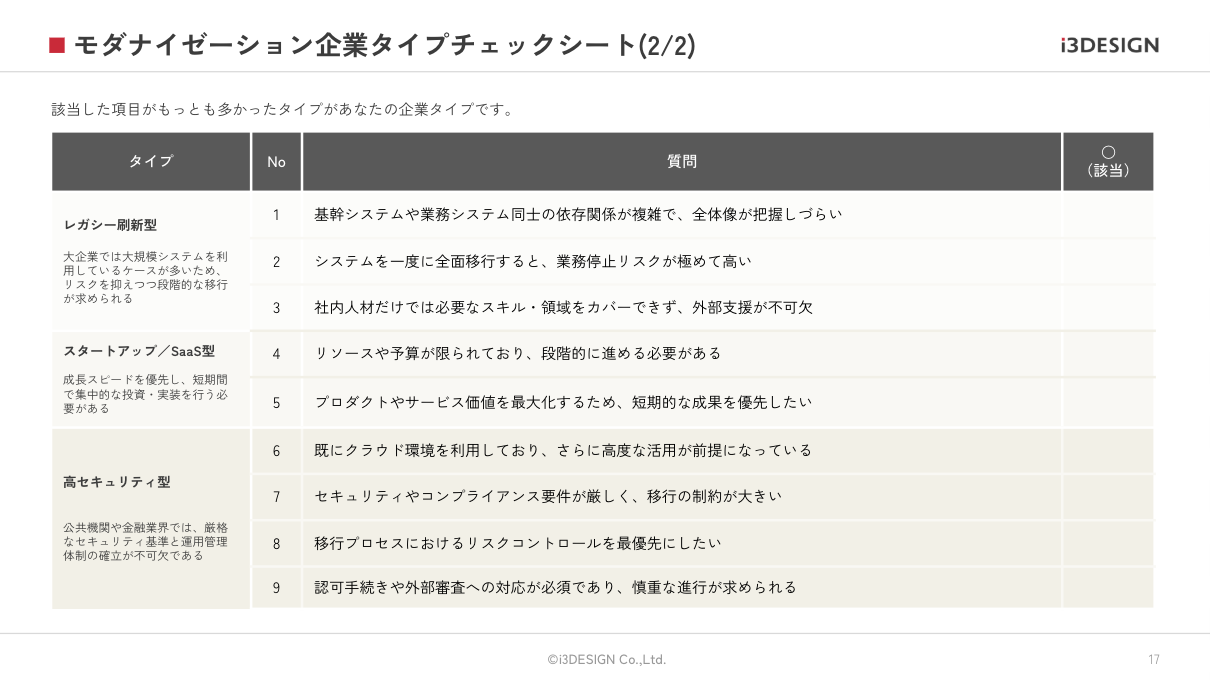1210x680 pixels.
Task: Click the i3DESIGN logo
Action: coord(1110,45)
